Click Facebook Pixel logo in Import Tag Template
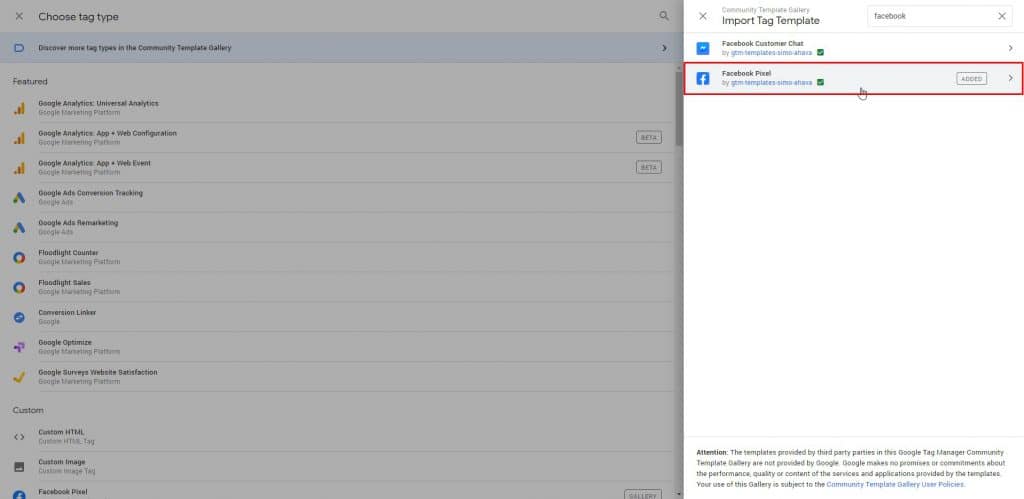The width and height of the screenshot is (1024, 499). pyautogui.click(x=703, y=78)
